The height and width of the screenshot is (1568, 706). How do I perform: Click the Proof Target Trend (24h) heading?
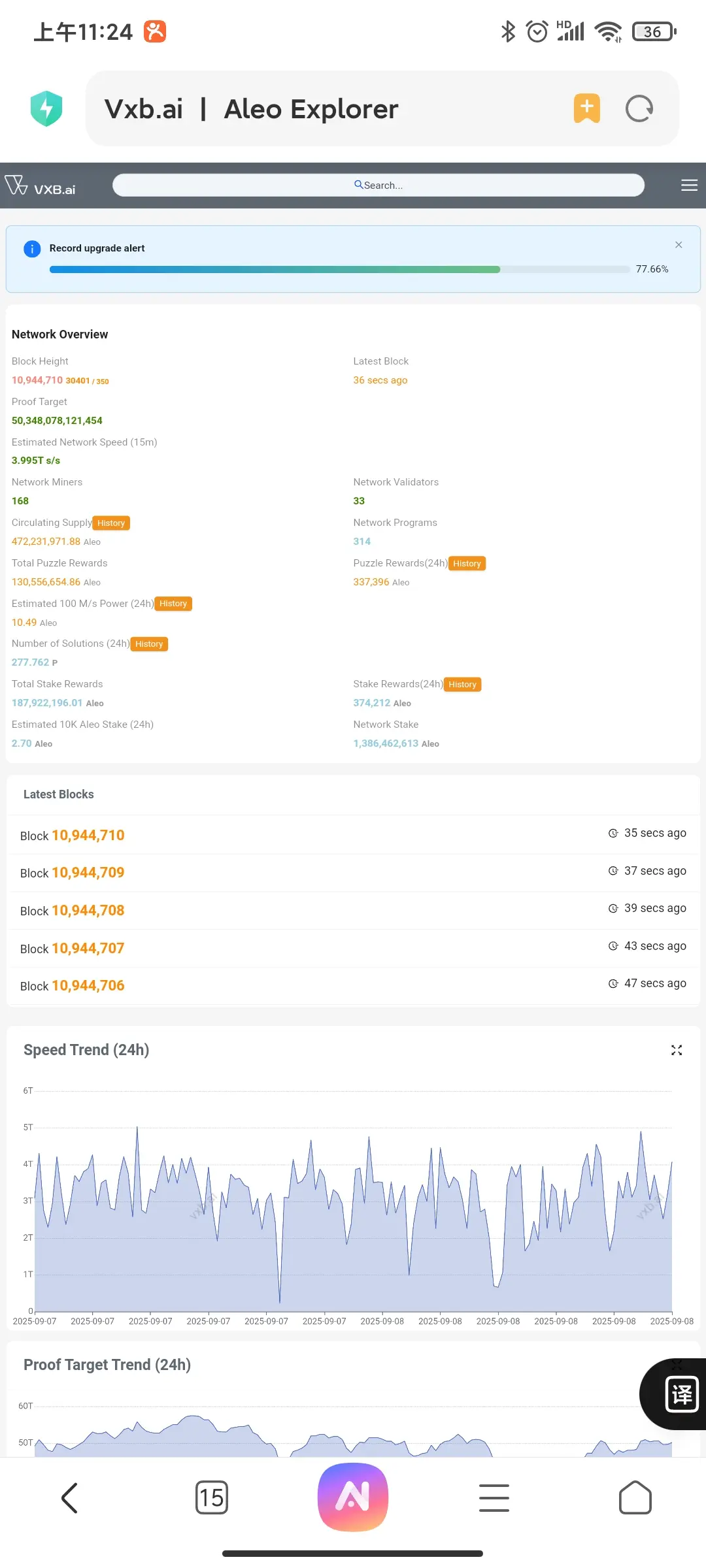(x=107, y=1365)
